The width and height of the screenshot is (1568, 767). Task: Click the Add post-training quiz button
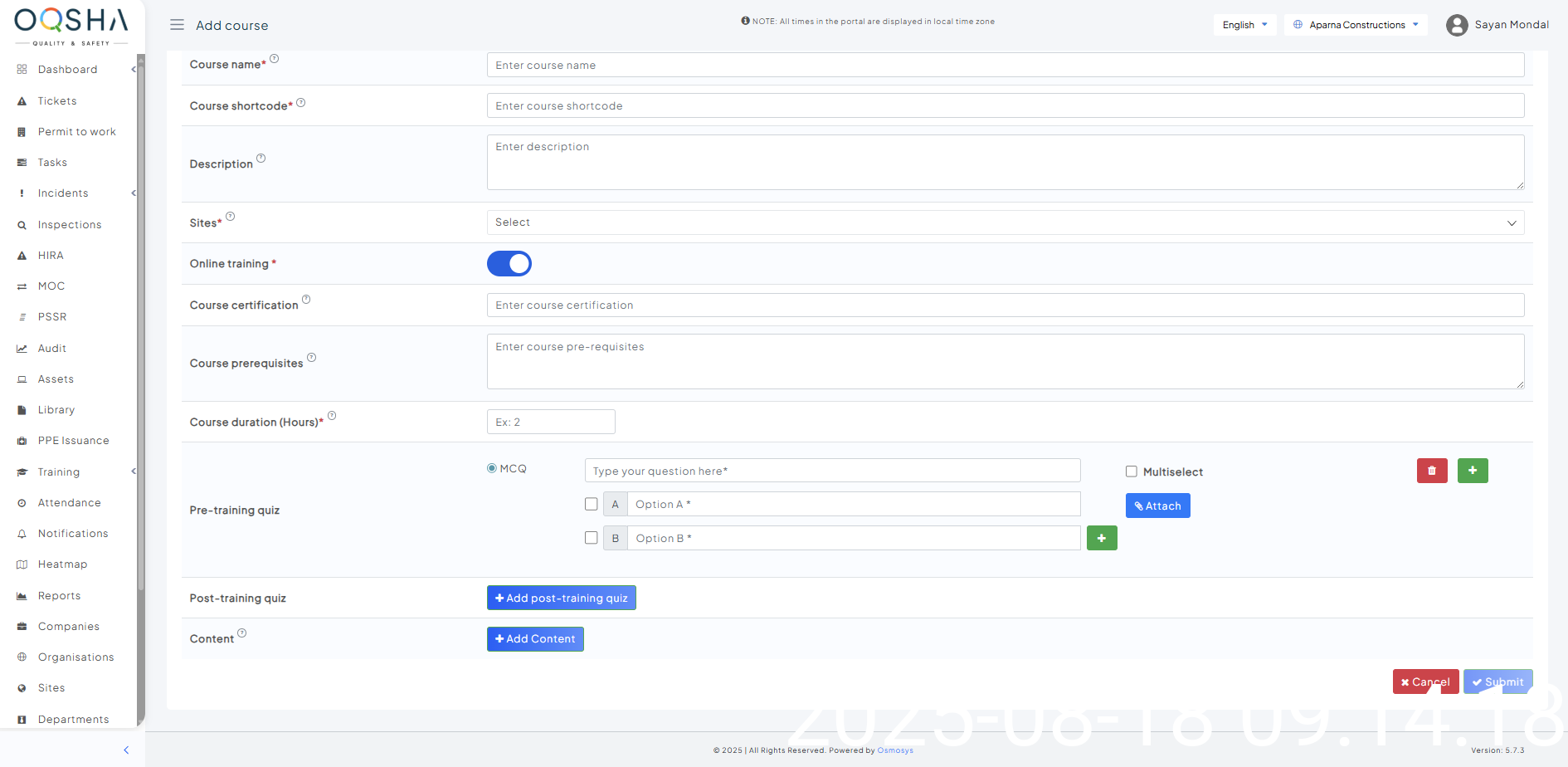point(561,598)
